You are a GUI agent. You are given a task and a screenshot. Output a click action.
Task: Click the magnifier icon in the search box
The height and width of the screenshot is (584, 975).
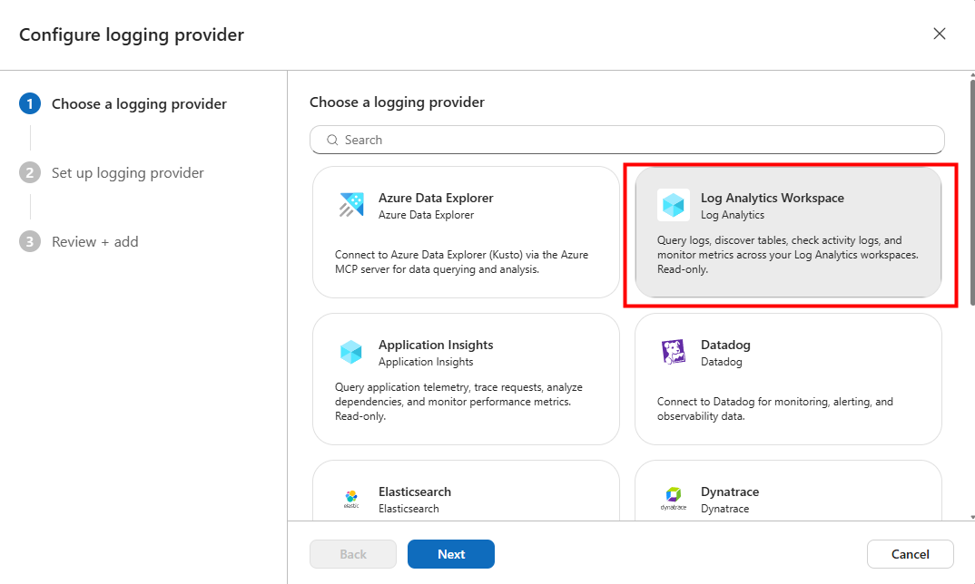(333, 140)
